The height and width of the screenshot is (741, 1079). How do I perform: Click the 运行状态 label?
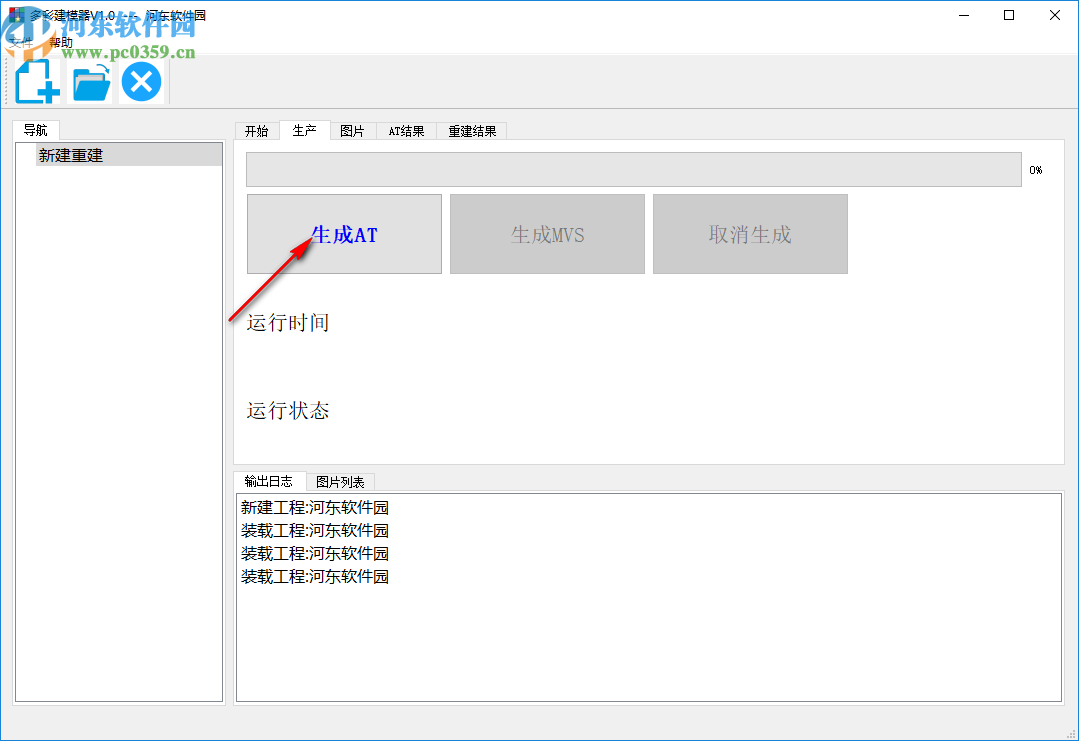pyautogui.click(x=288, y=410)
